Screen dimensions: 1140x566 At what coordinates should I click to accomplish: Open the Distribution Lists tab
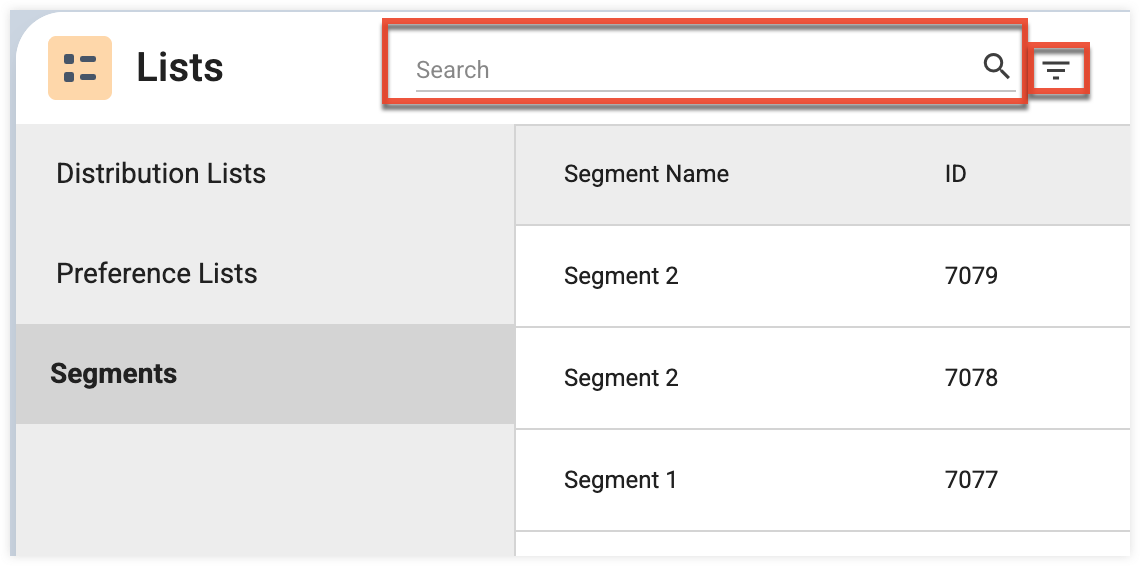[265, 174]
